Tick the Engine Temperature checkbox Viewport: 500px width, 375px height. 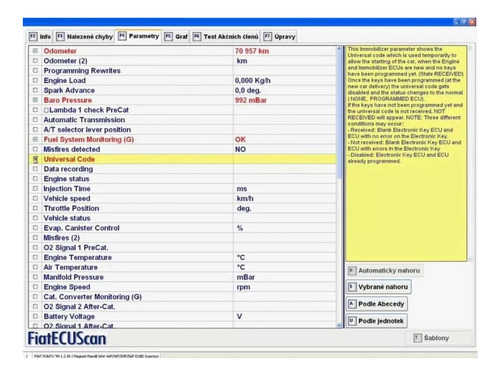(35, 257)
